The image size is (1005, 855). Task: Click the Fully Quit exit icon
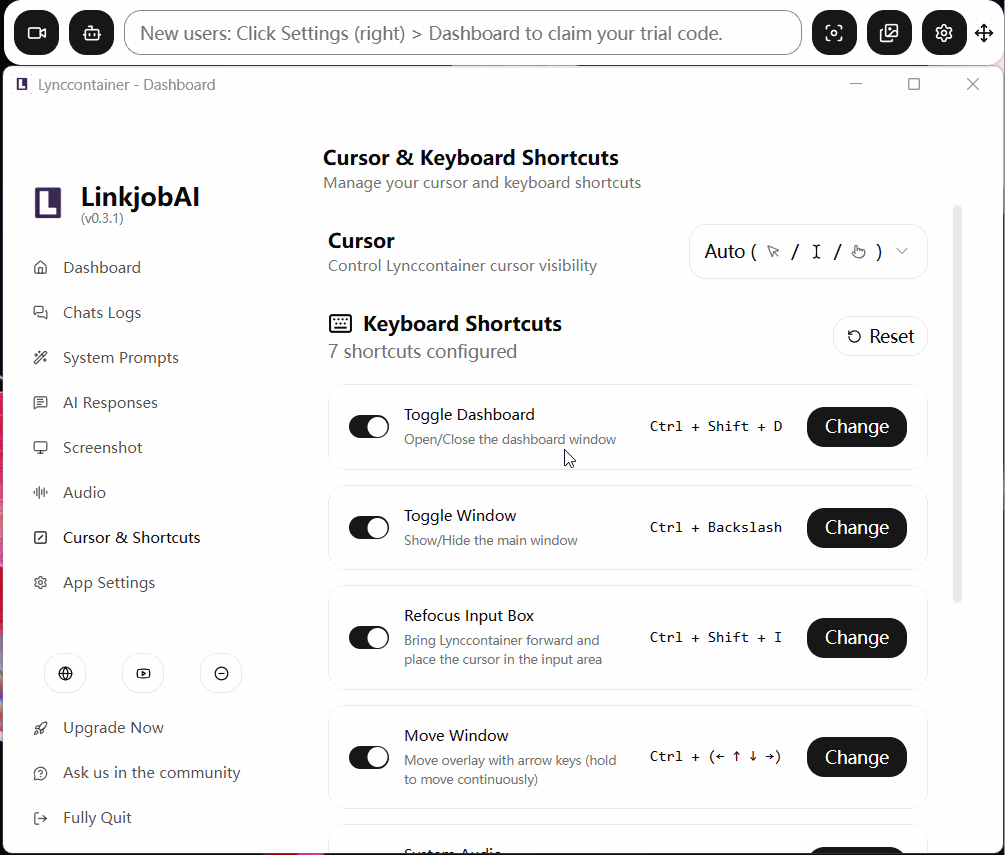(40, 818)
